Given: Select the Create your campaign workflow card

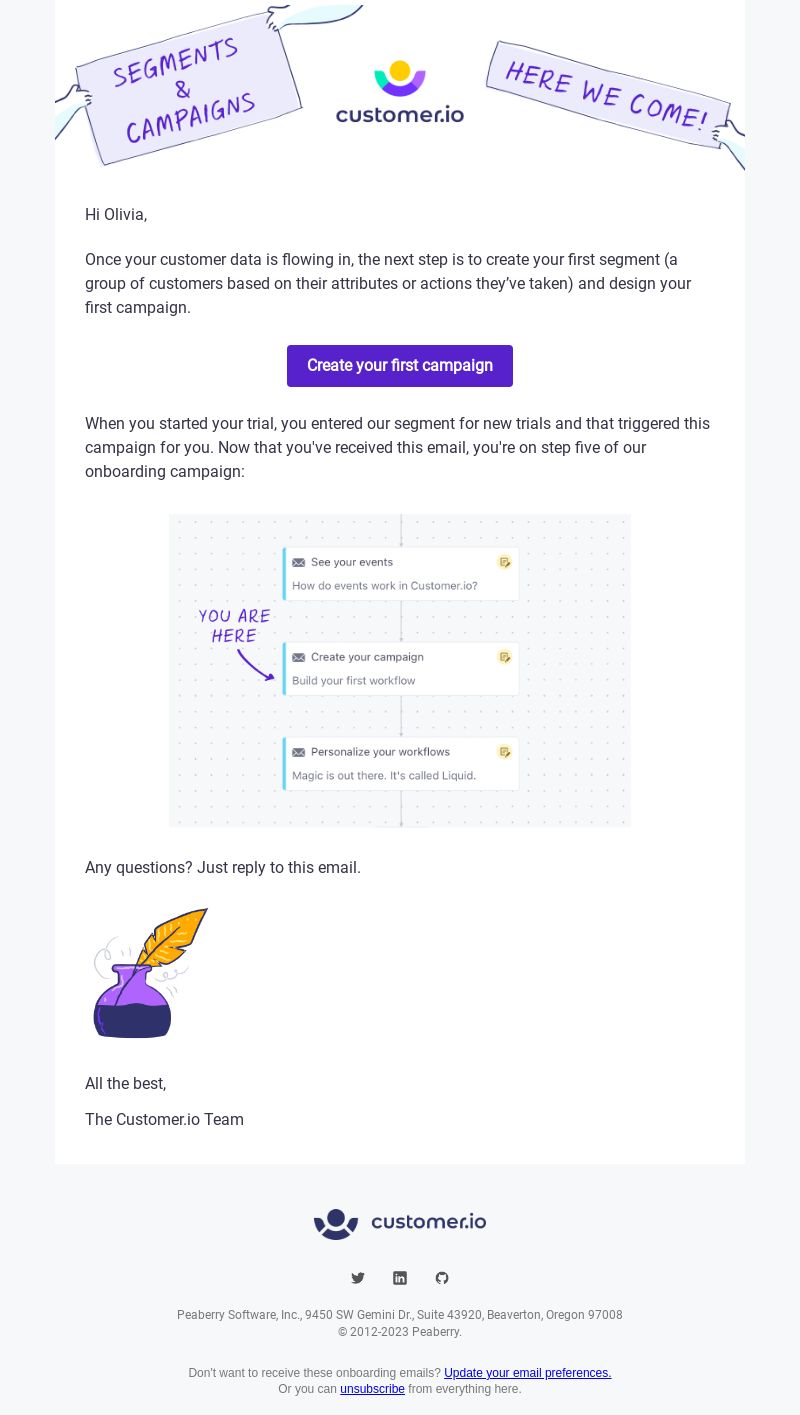Looking at the screenshot, I should pyautogui.click(x=401, y=669).
